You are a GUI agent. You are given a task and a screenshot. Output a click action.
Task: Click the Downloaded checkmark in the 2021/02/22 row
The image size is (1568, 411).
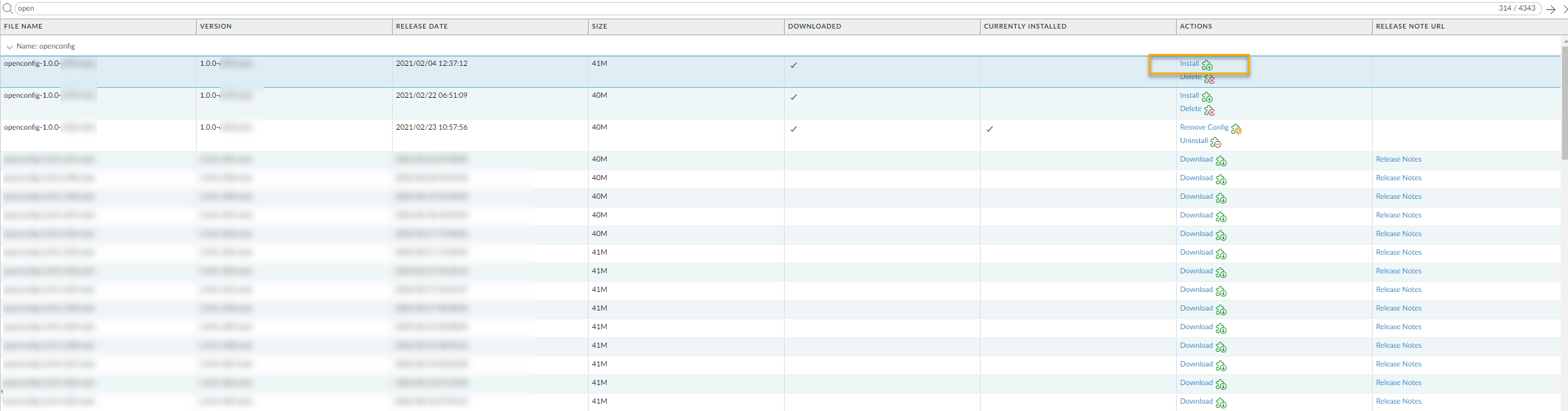tap(793, 97)
